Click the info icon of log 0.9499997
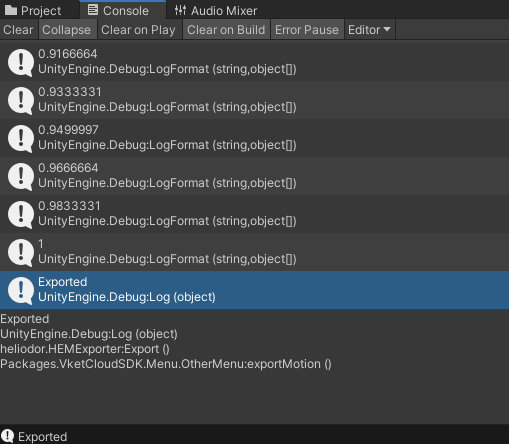 coord(21,139)
